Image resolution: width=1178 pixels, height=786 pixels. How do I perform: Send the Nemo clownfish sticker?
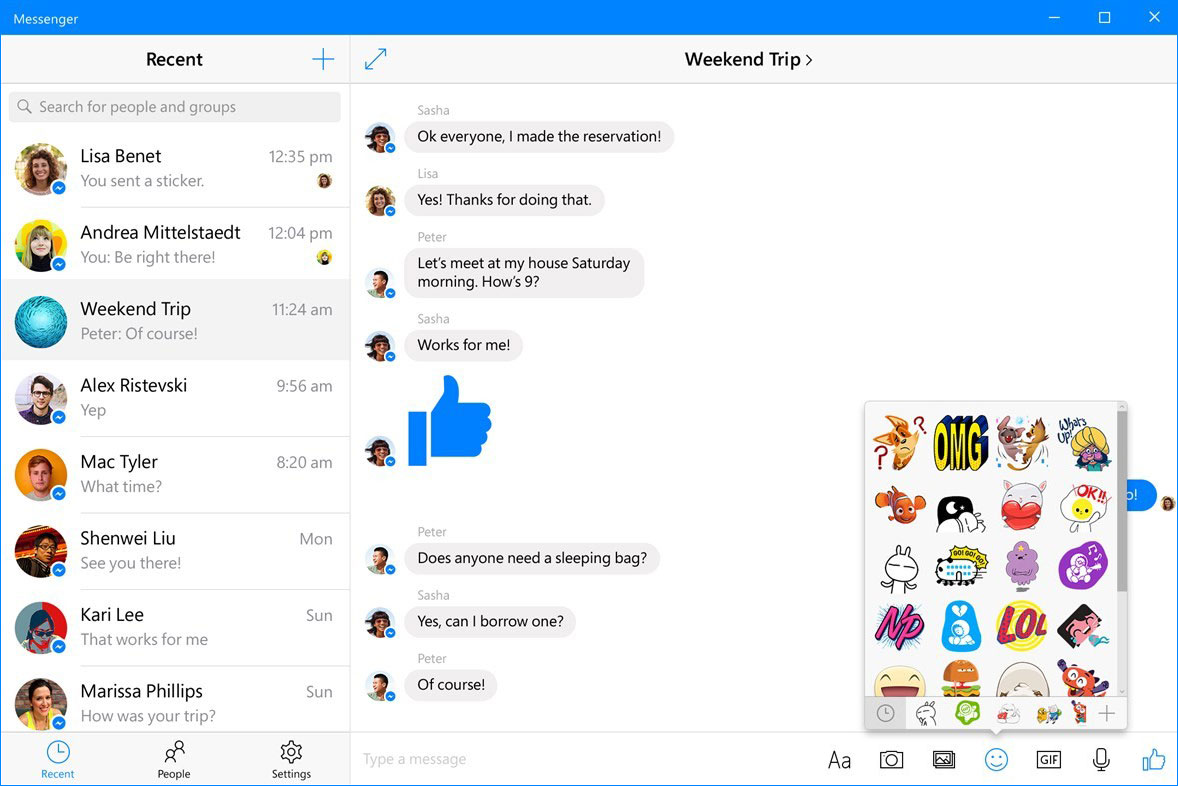pyautogui.click(x=899, y=504)
